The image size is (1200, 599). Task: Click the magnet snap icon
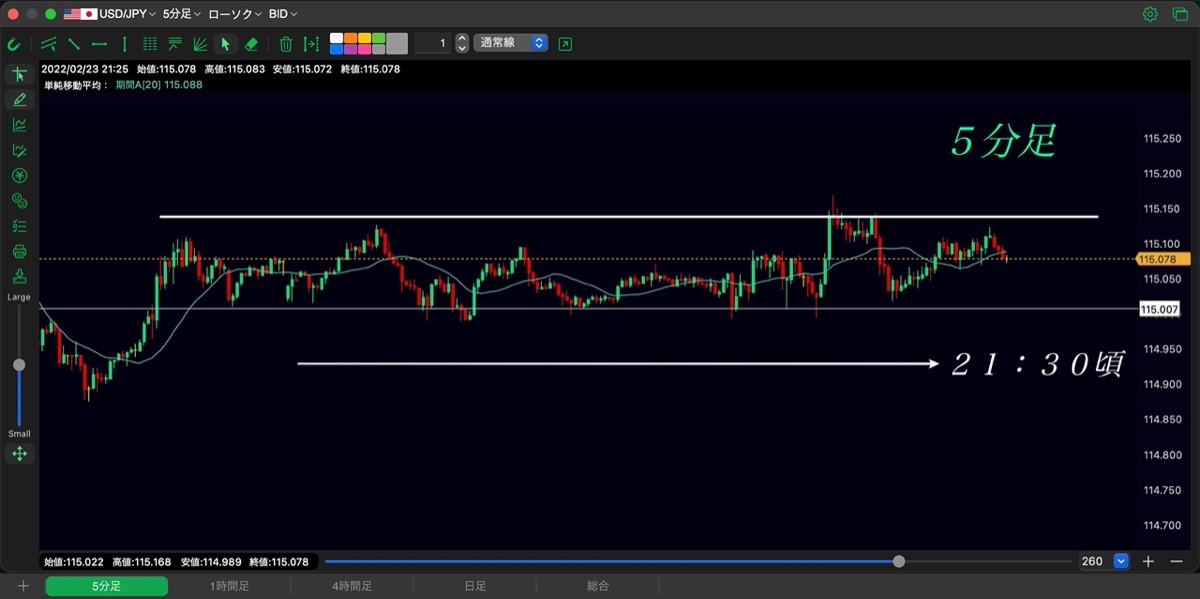point(14,44)
